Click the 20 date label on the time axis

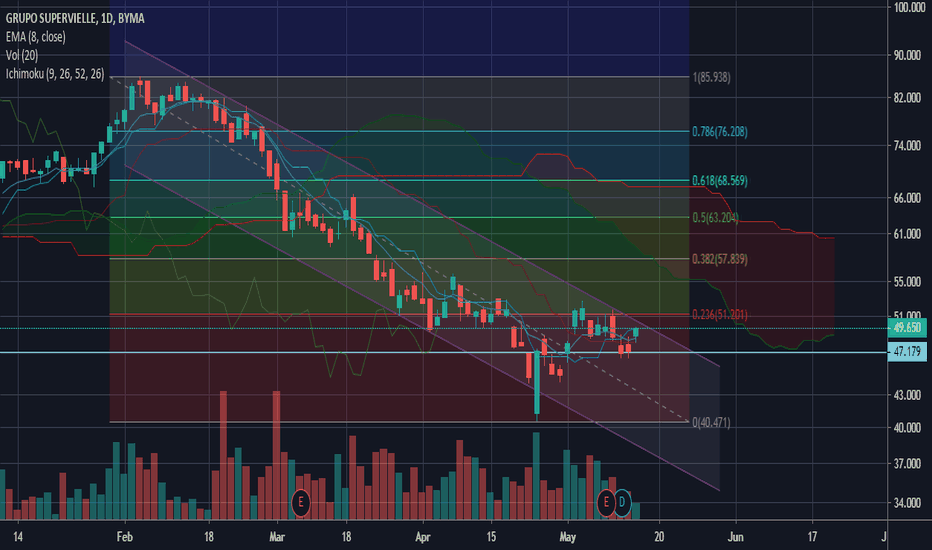pyautogui.click(x=659, y=537)
